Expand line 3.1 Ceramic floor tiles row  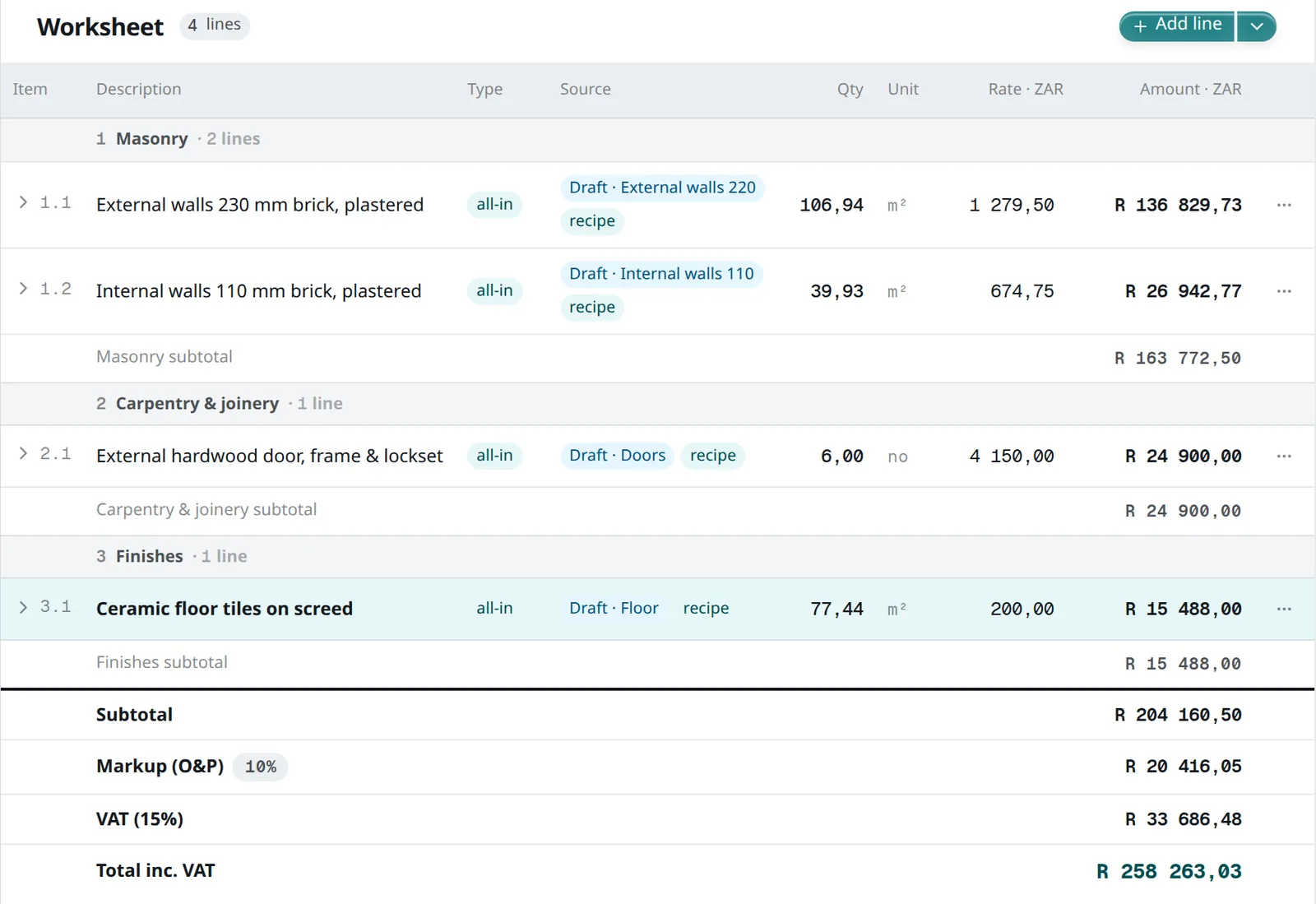click(23, 607)
